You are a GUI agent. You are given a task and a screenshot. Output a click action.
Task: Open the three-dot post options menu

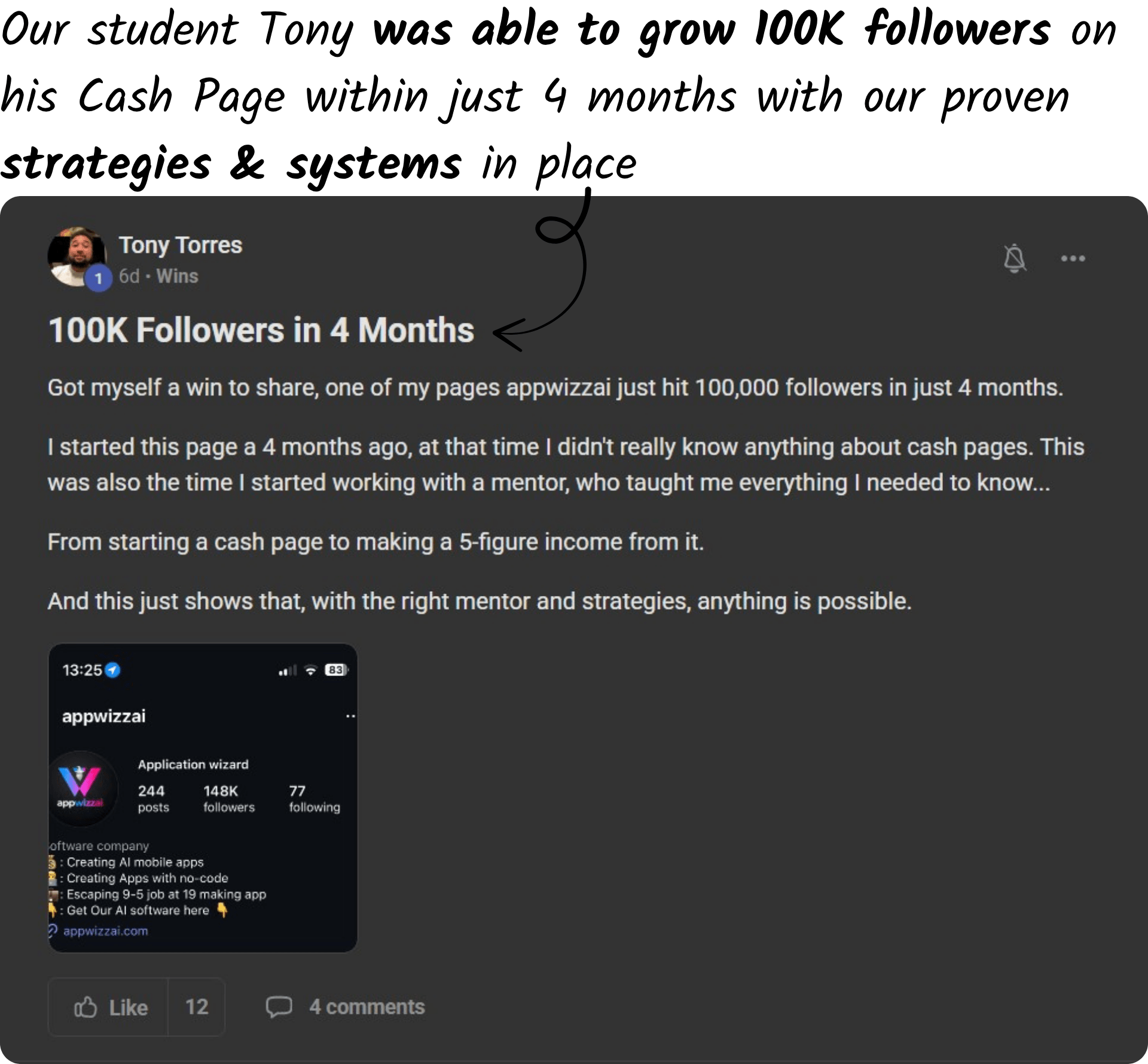point(1073,258)
